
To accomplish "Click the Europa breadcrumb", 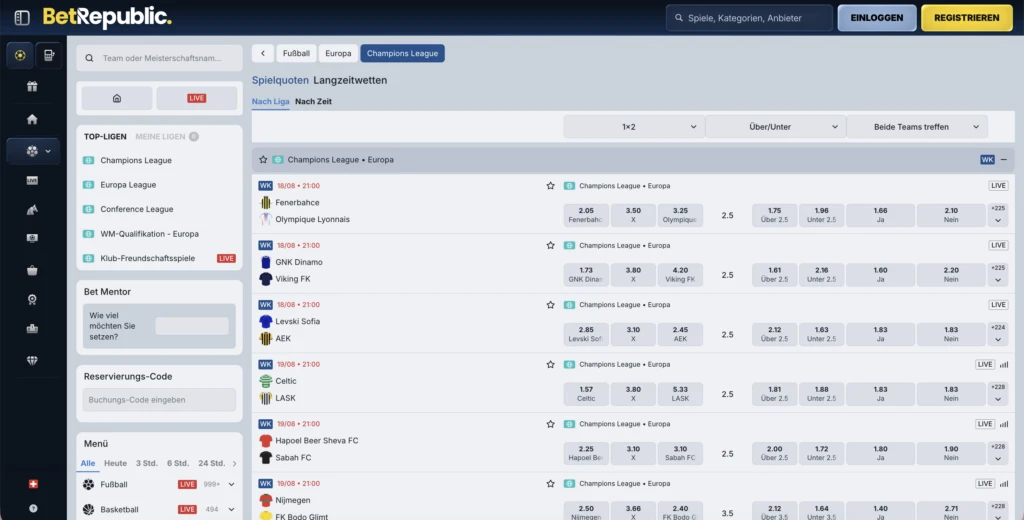I will click(x=338, y=54).
